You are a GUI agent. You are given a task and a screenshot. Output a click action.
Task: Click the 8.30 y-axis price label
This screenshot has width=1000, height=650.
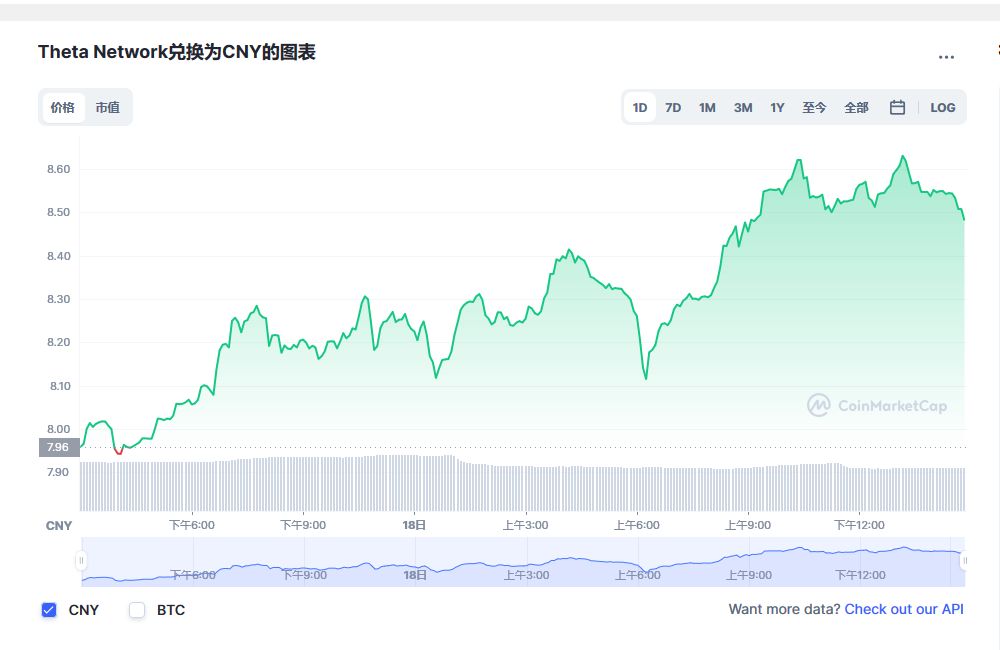pos(59,299)
